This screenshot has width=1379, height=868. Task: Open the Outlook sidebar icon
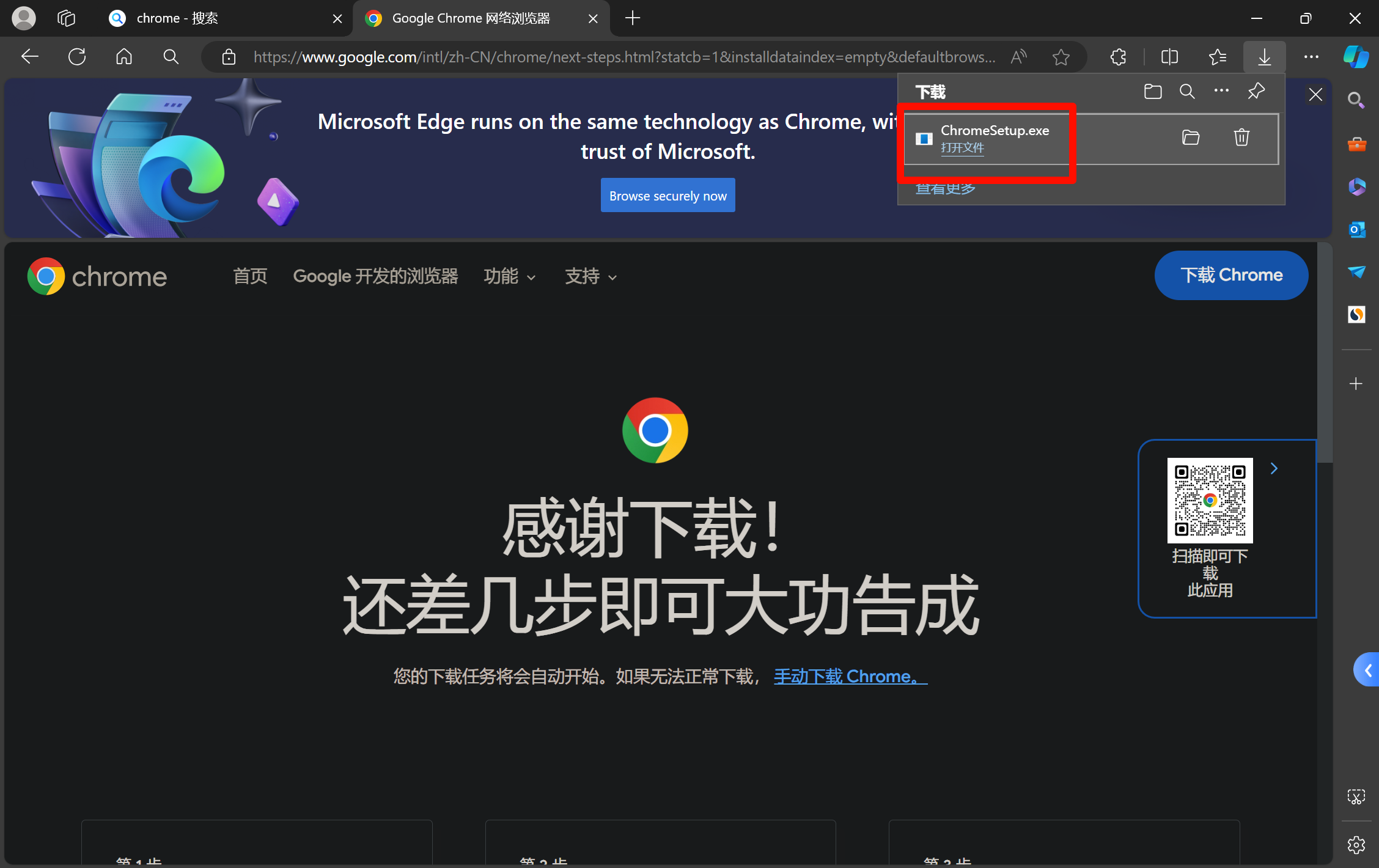point(1356,230)
